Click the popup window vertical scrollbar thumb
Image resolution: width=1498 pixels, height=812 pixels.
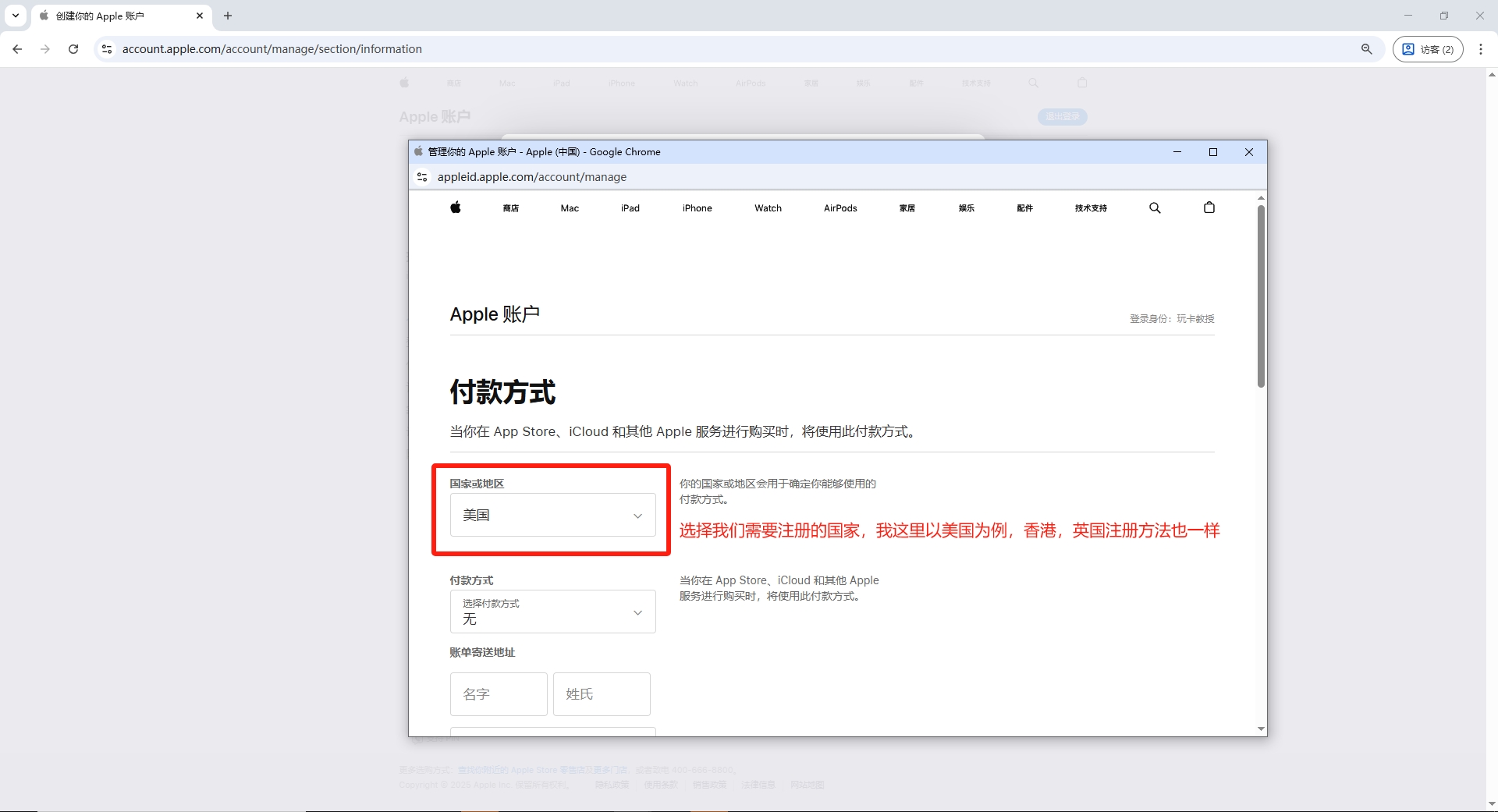[1261, 296]
